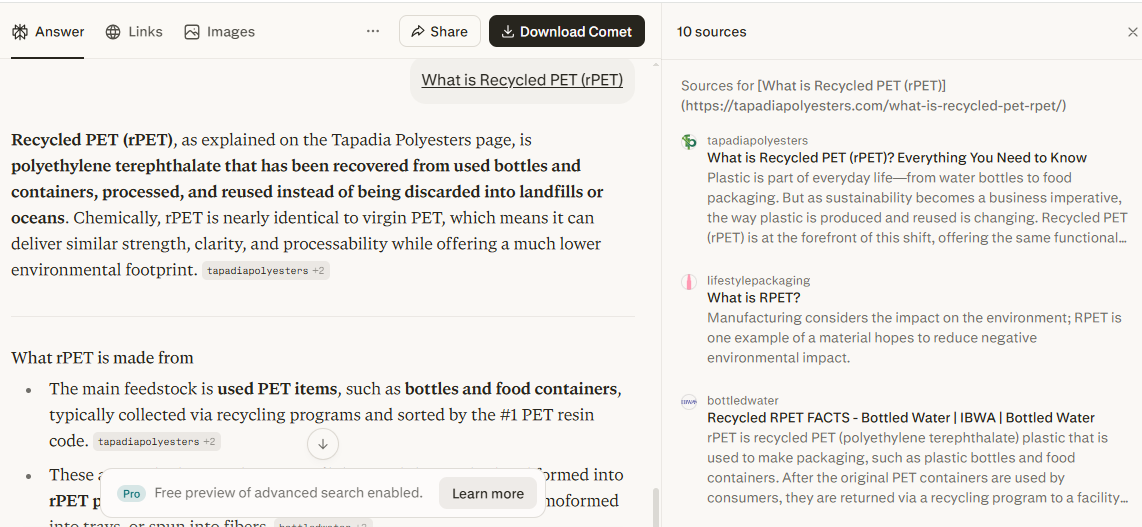Click the scroll-down arrow circle button
The width and height of the screenshot is (1142, 527).
[323, 444]
